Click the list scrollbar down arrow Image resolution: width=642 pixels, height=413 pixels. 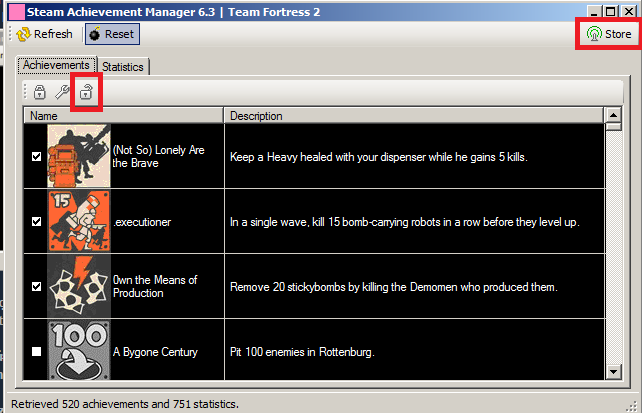tap(613, 372)
